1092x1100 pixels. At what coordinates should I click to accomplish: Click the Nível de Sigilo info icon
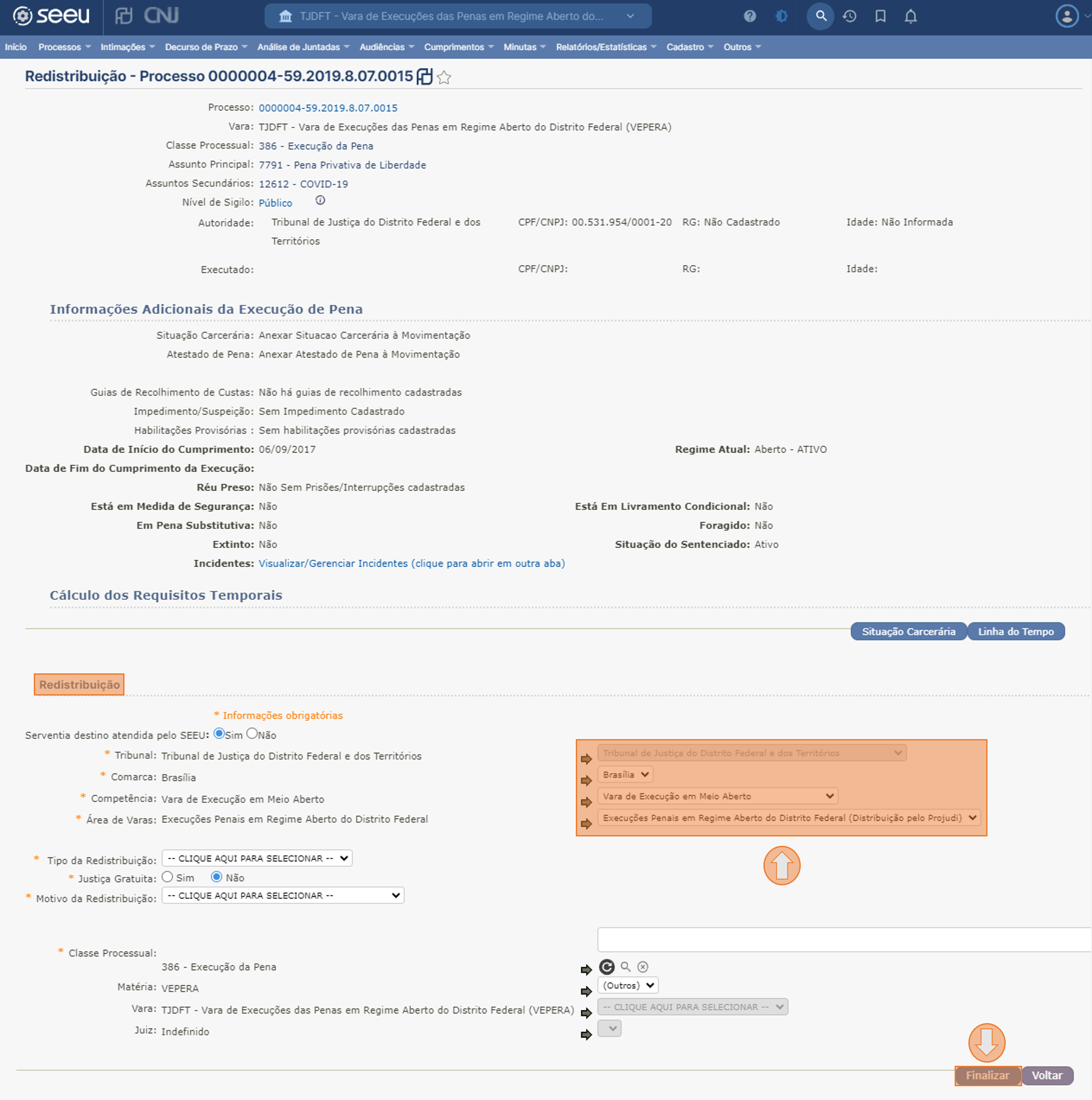(x=320, y=200)
